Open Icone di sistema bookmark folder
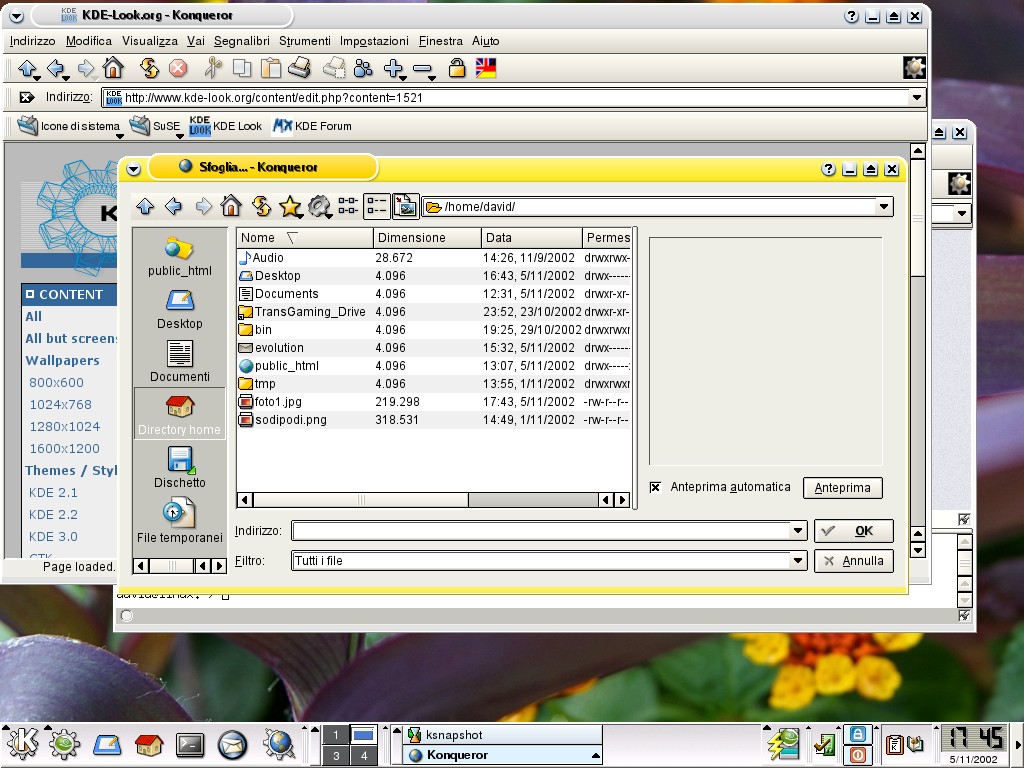 [x=69, y=126]
